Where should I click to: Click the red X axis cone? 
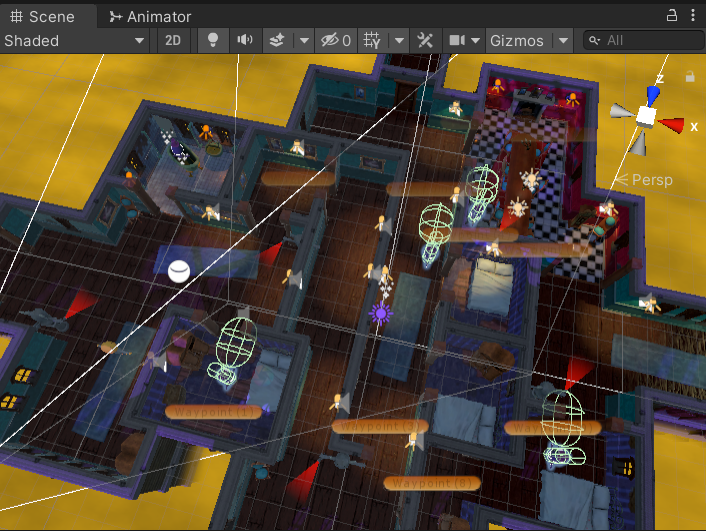[x=671, y=124]
